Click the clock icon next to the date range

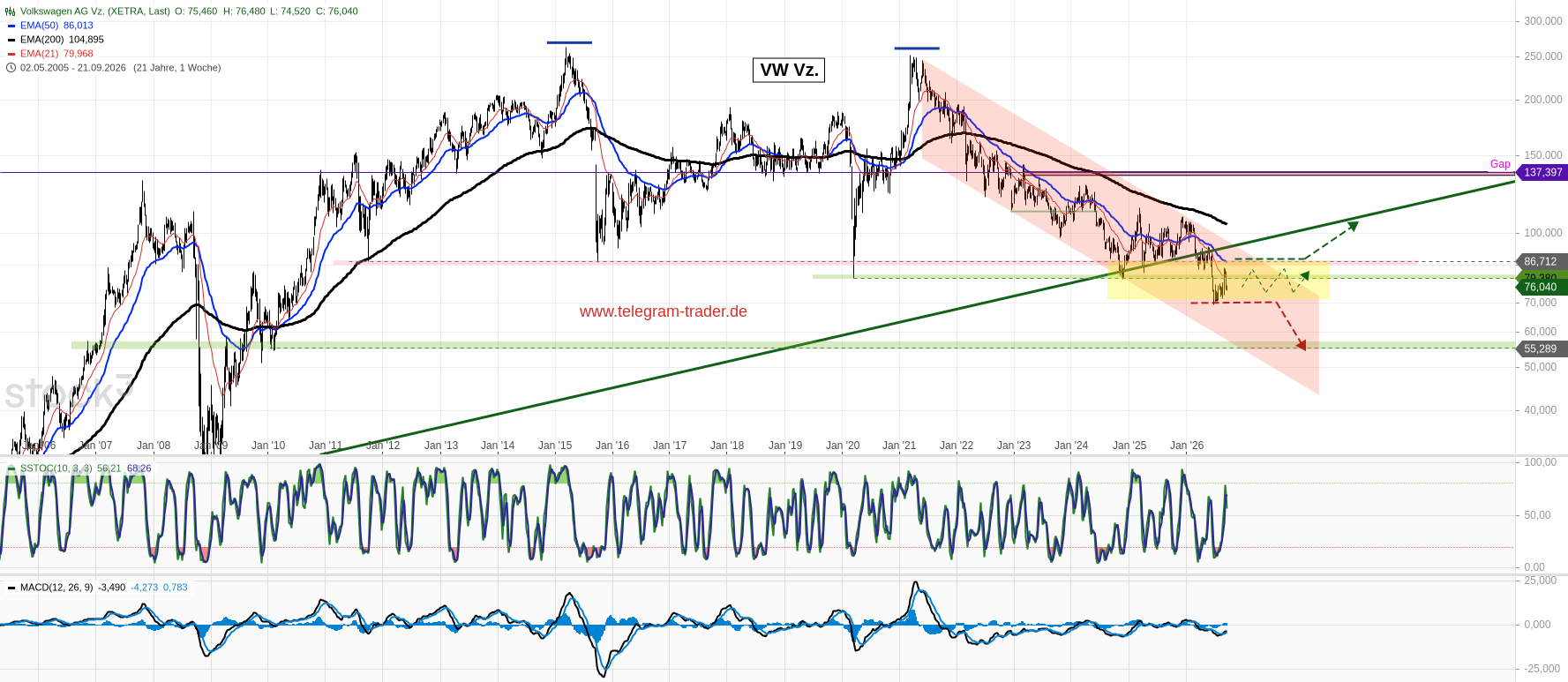coord(11,68)
